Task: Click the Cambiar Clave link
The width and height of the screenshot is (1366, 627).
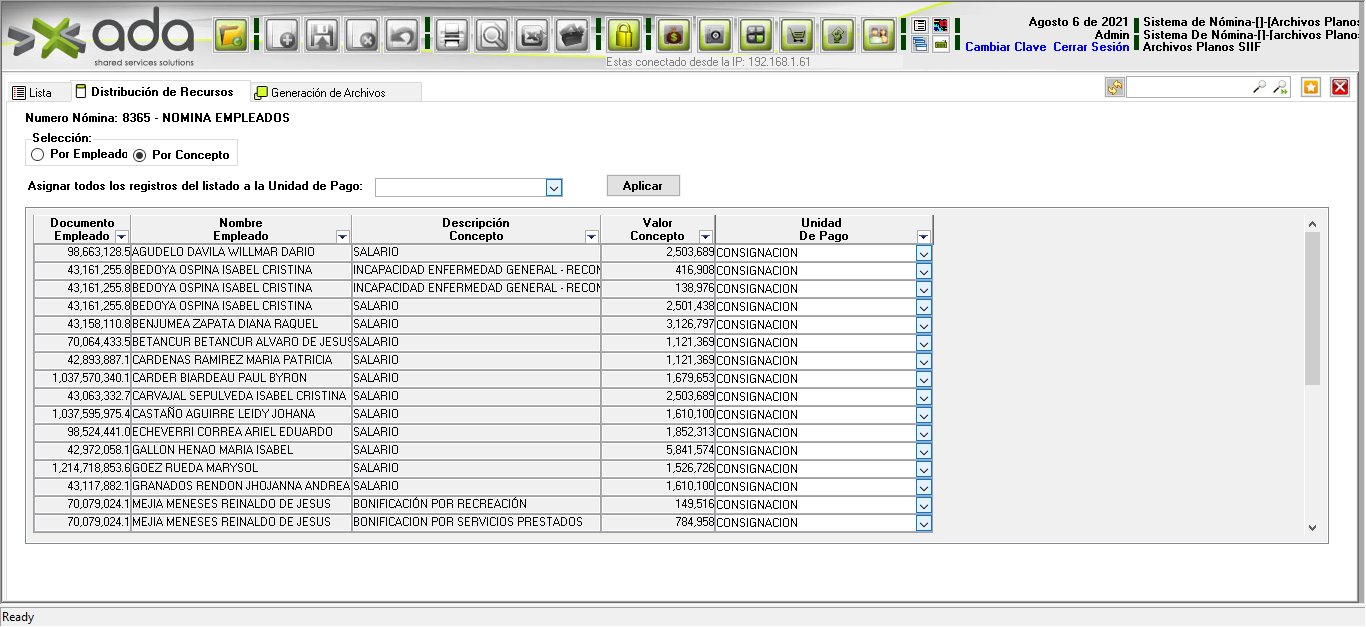Action: tap(1005, 47)
